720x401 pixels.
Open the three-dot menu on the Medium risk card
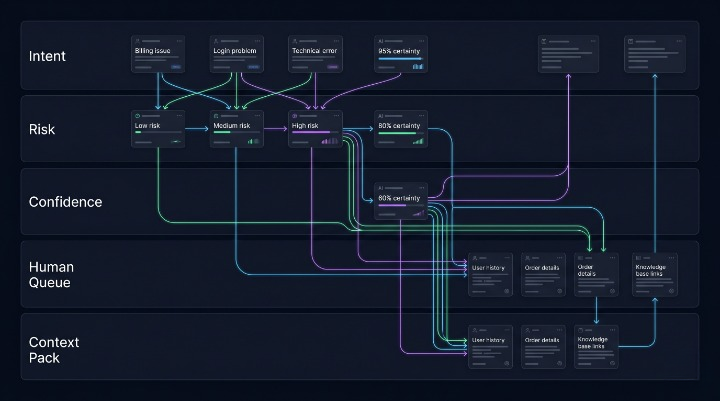pyautogui.click(x=258, y=116)
